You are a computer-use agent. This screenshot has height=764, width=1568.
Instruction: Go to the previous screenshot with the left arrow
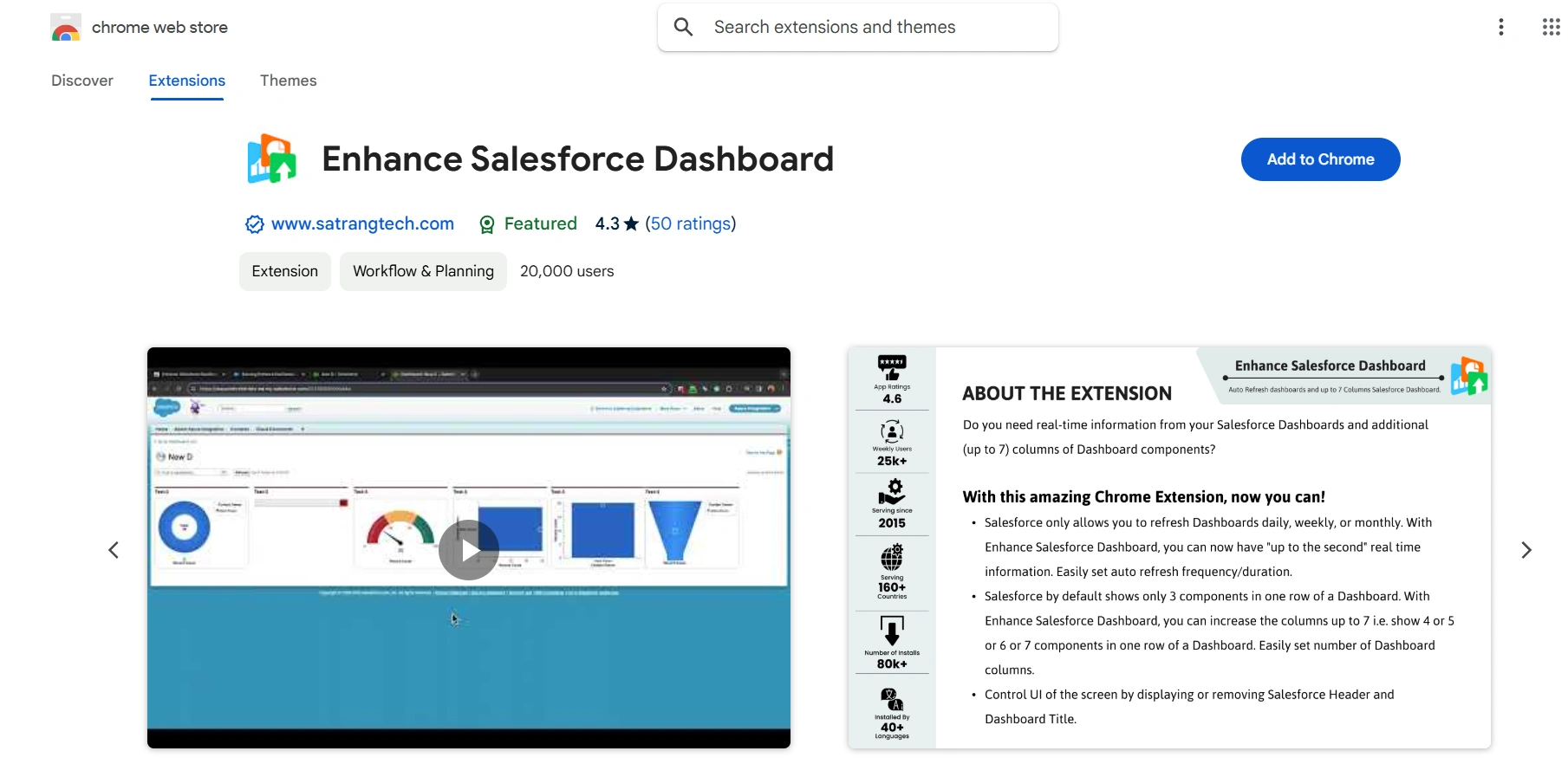click(x=114, y=550)
